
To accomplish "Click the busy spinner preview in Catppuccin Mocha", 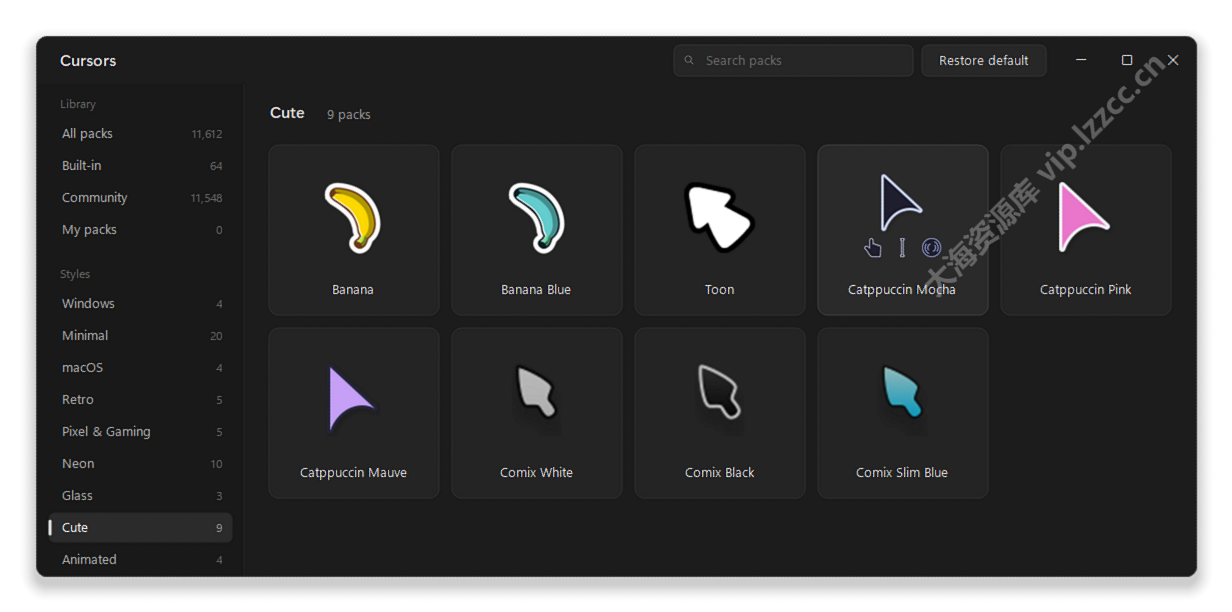I will pyautogui.click(x=931, y=248).
